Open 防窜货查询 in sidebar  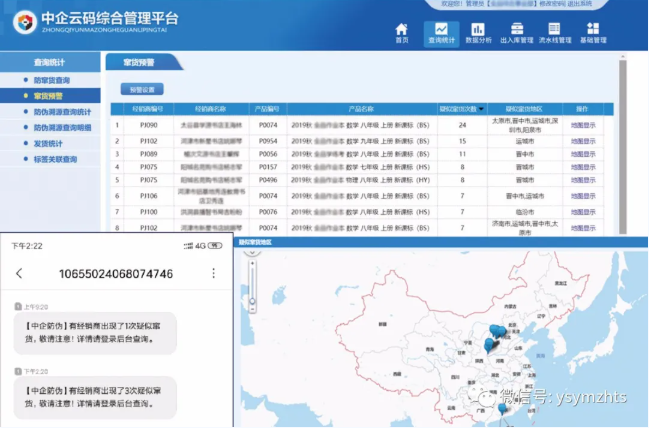pyautogui.click(x=52, y=80)
